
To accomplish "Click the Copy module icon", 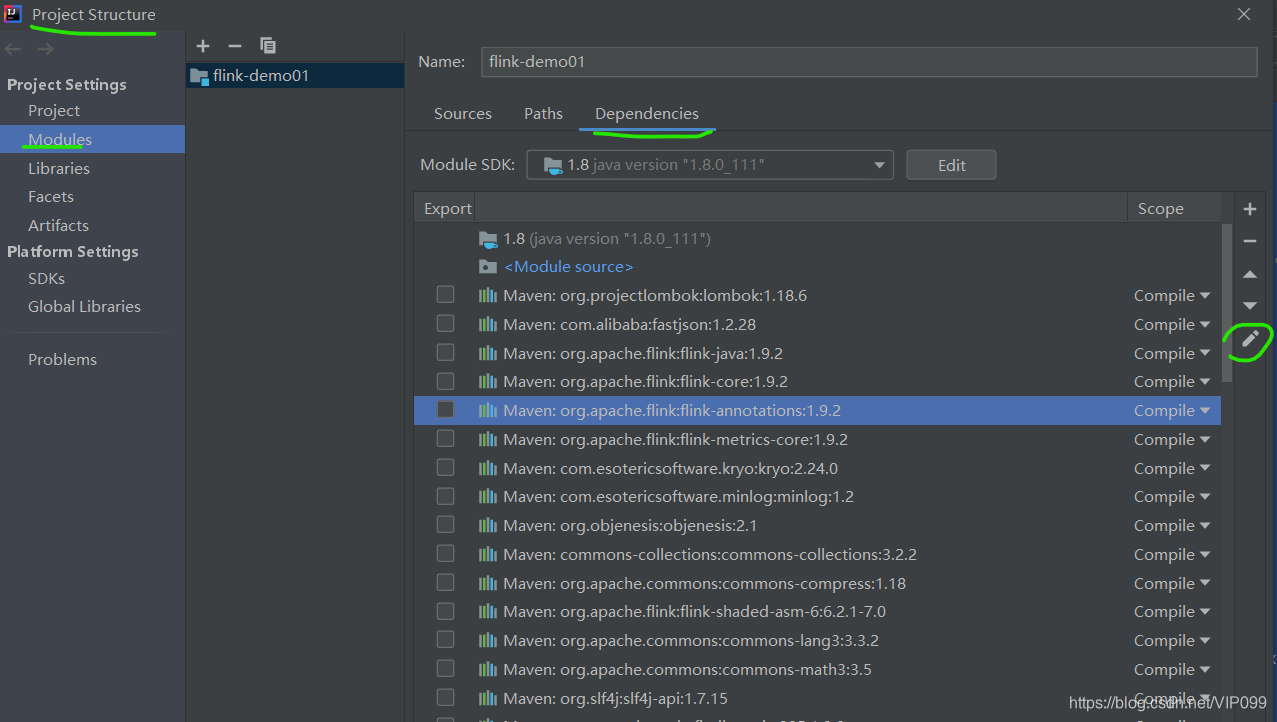I will coord(267,46).
